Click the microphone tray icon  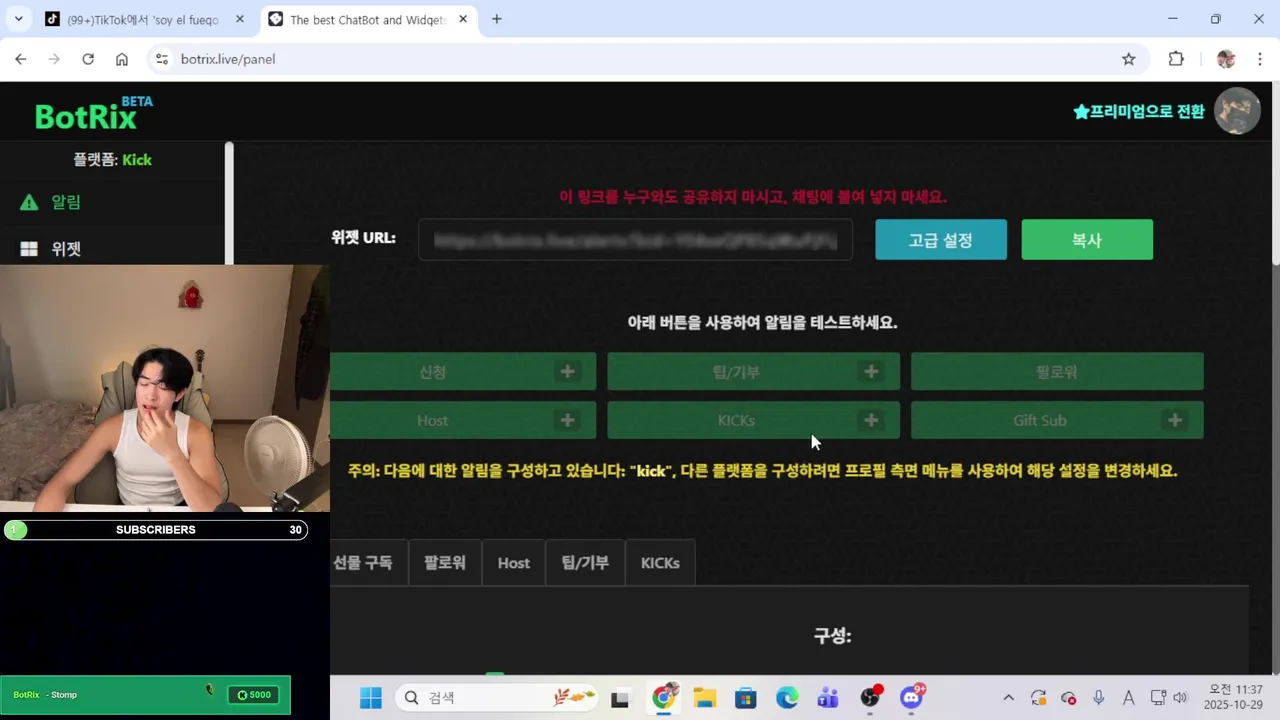(1098, 698)
